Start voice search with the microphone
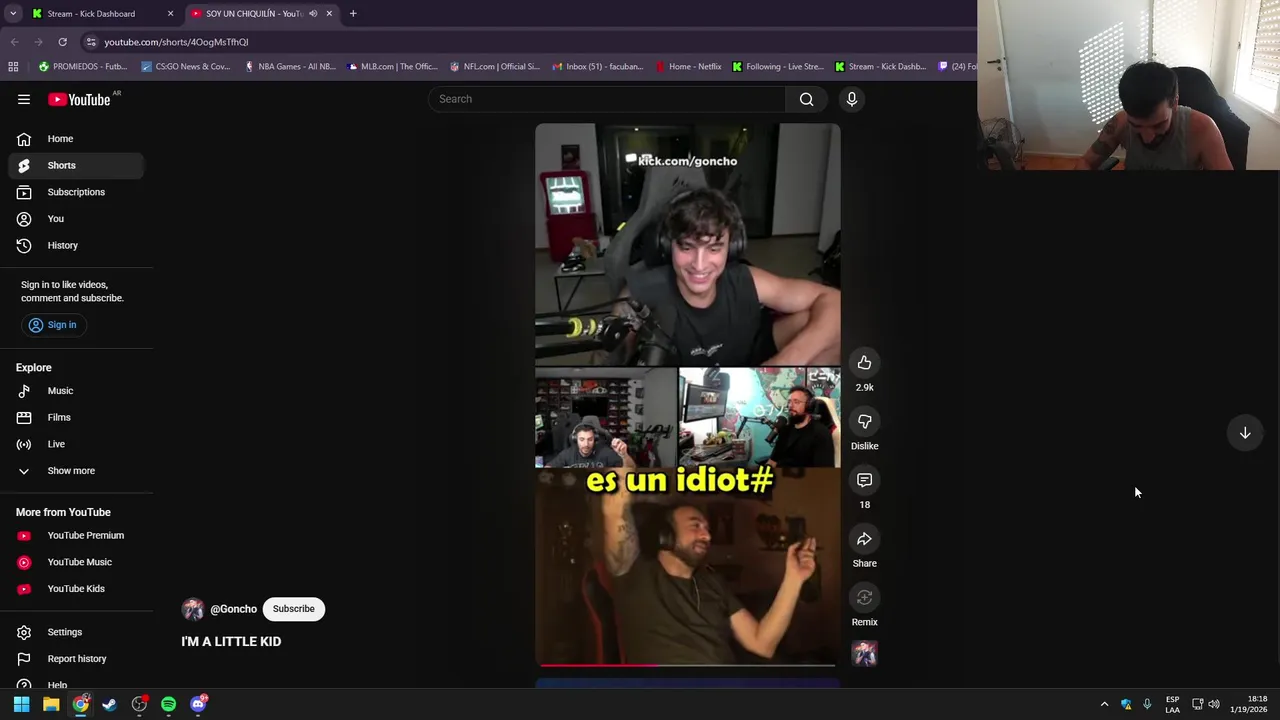Screen dimensions: 1280x720 click(852, 99)
